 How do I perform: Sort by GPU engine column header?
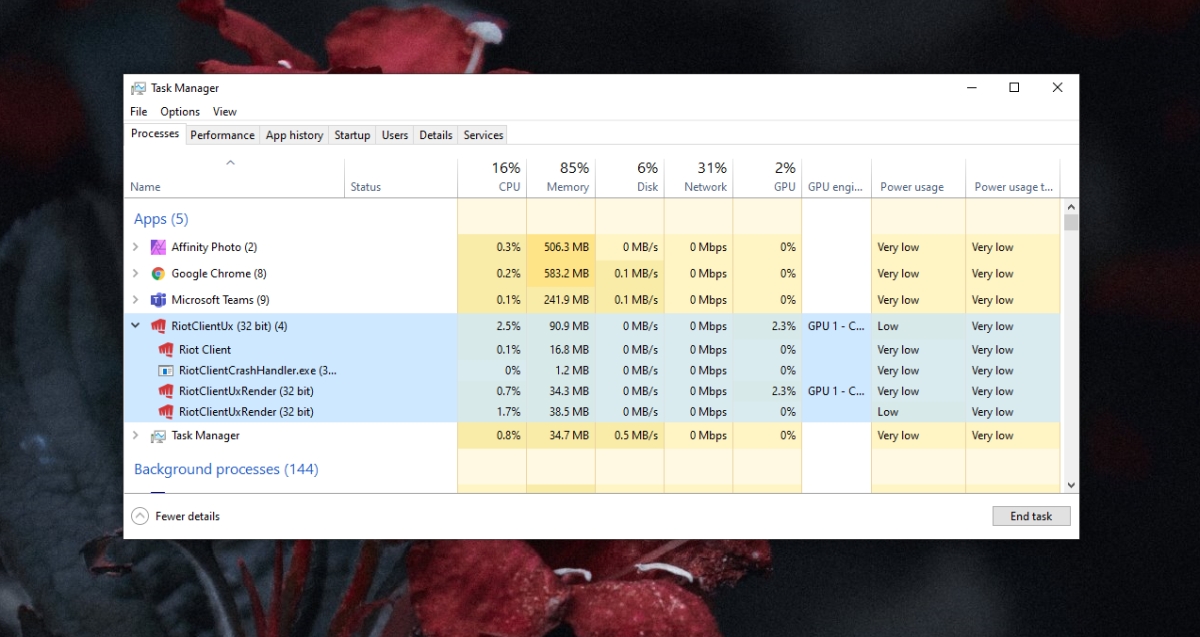837,178
